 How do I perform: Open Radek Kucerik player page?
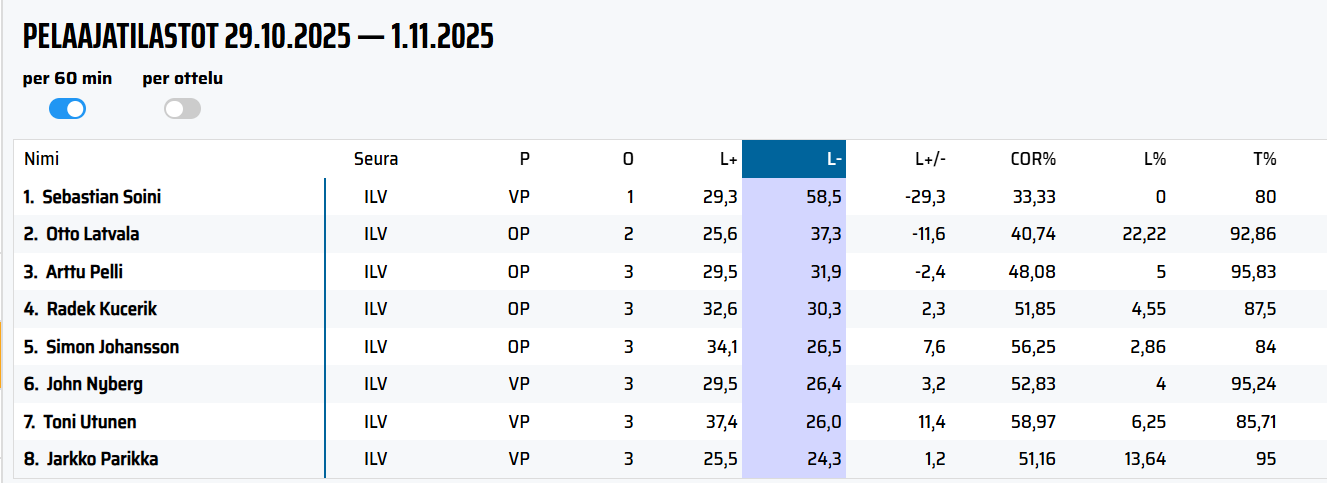(x=101, y=310)
